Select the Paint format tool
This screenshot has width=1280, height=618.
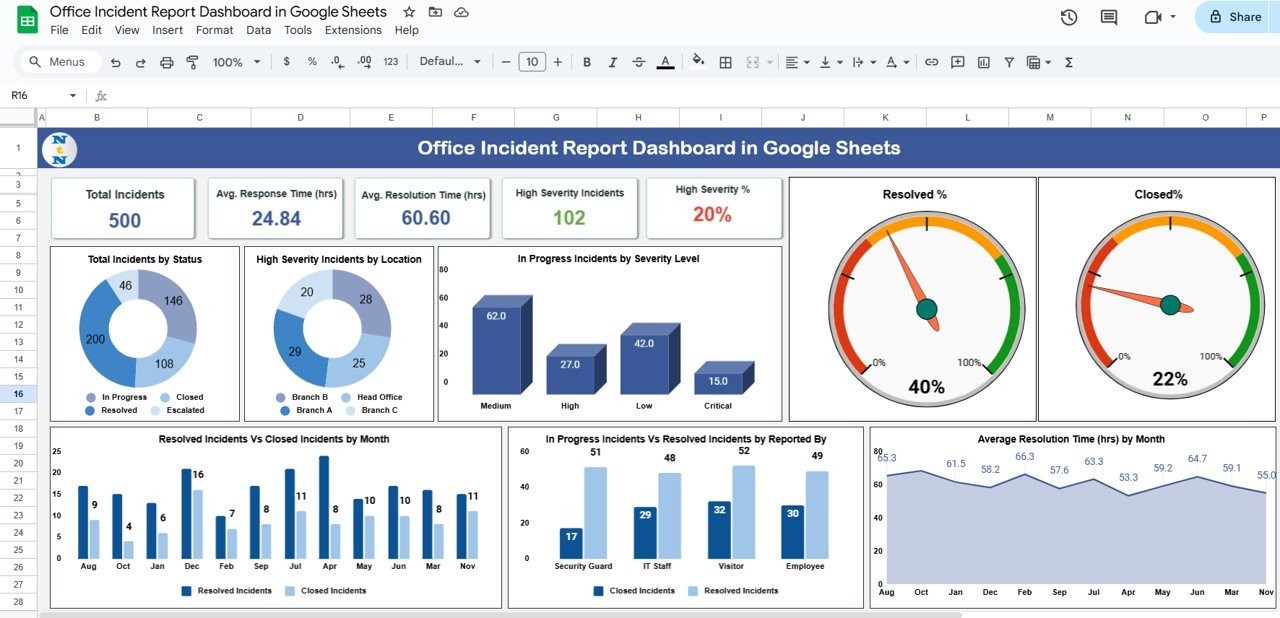[192, 62]
